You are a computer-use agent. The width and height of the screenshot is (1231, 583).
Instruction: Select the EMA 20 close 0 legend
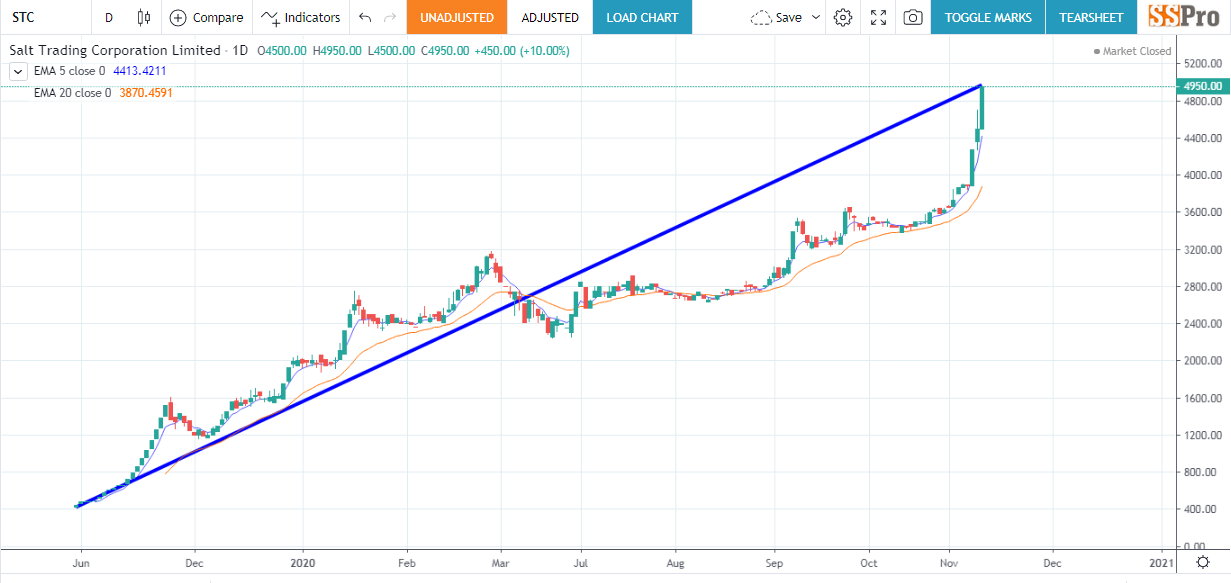click(x=72, y=92)
